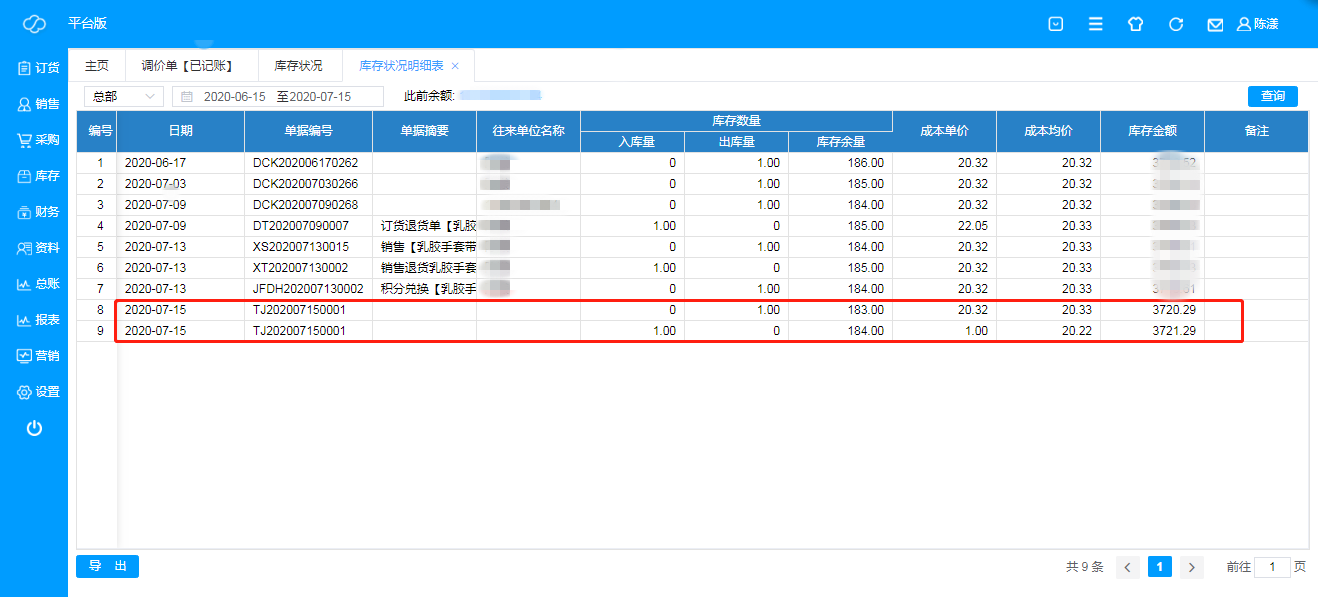Select document number DT202007090007
The image size is (1318, 597).
[x=301, y=226]
